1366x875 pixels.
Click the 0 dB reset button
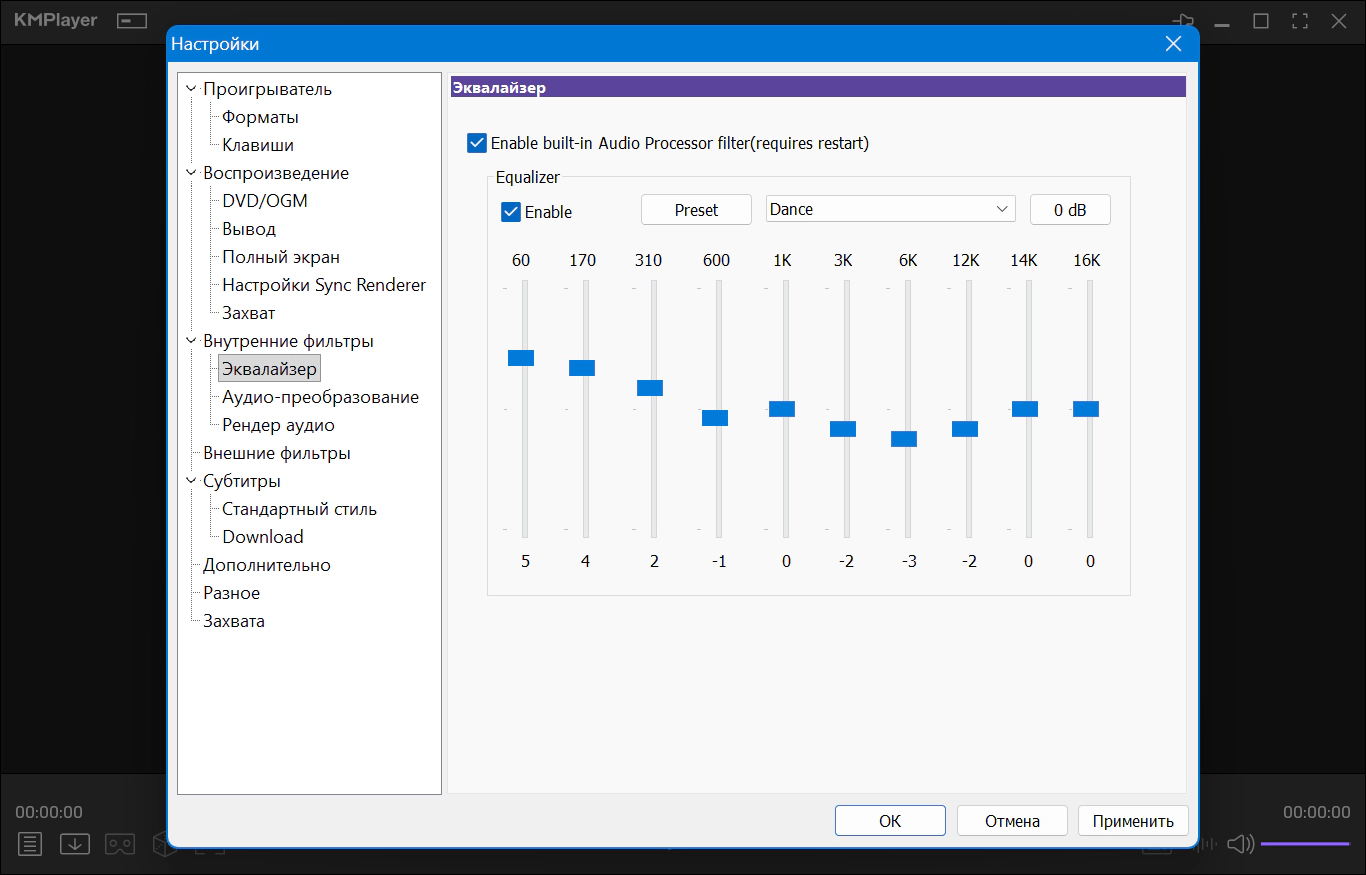pos(1070,210)
